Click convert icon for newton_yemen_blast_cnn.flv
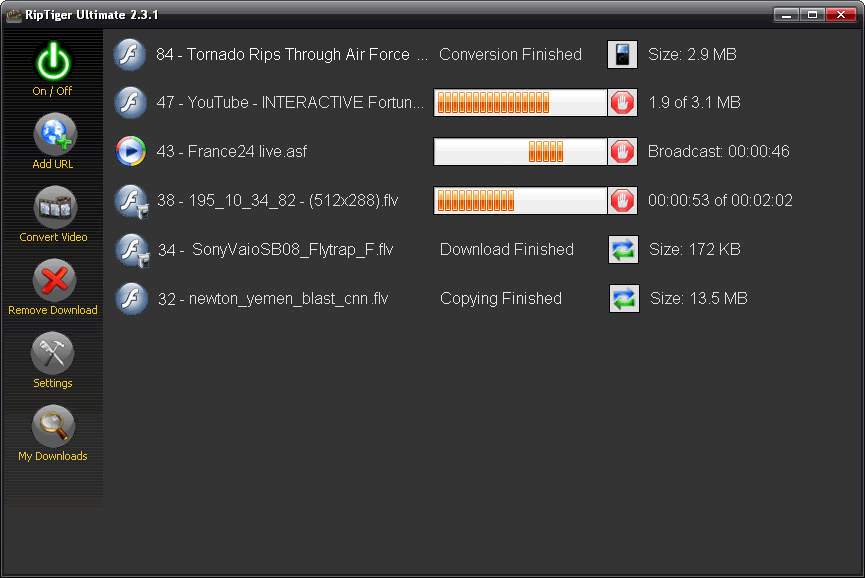865x578 pixels. click(x=624, y=298)
